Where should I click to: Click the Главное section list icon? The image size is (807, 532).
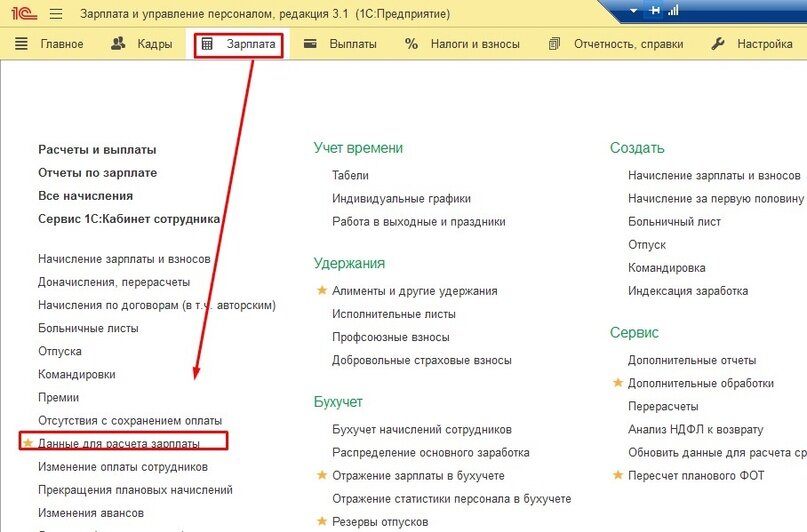tap(21, 44)
